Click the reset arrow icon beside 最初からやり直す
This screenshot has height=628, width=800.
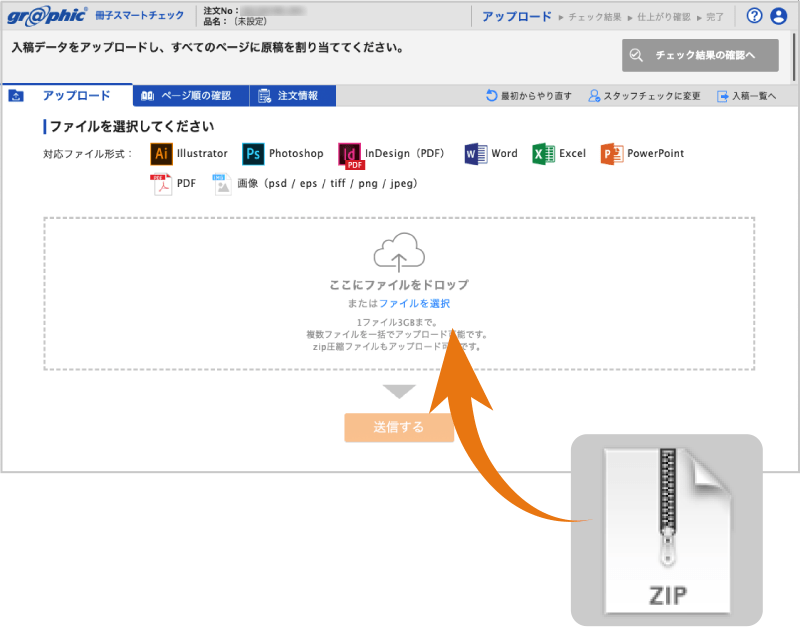491,95
